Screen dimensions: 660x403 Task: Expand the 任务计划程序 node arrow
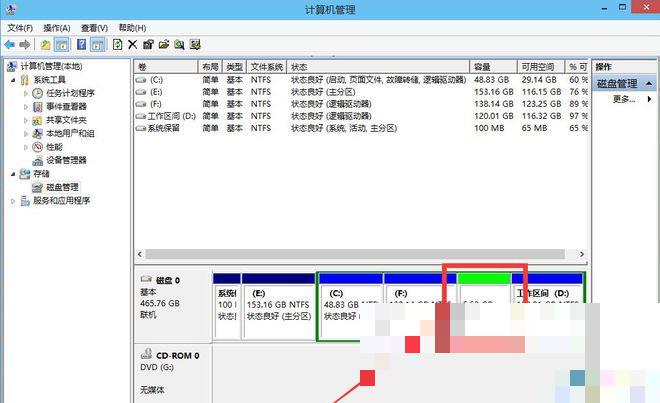[26, 93]
